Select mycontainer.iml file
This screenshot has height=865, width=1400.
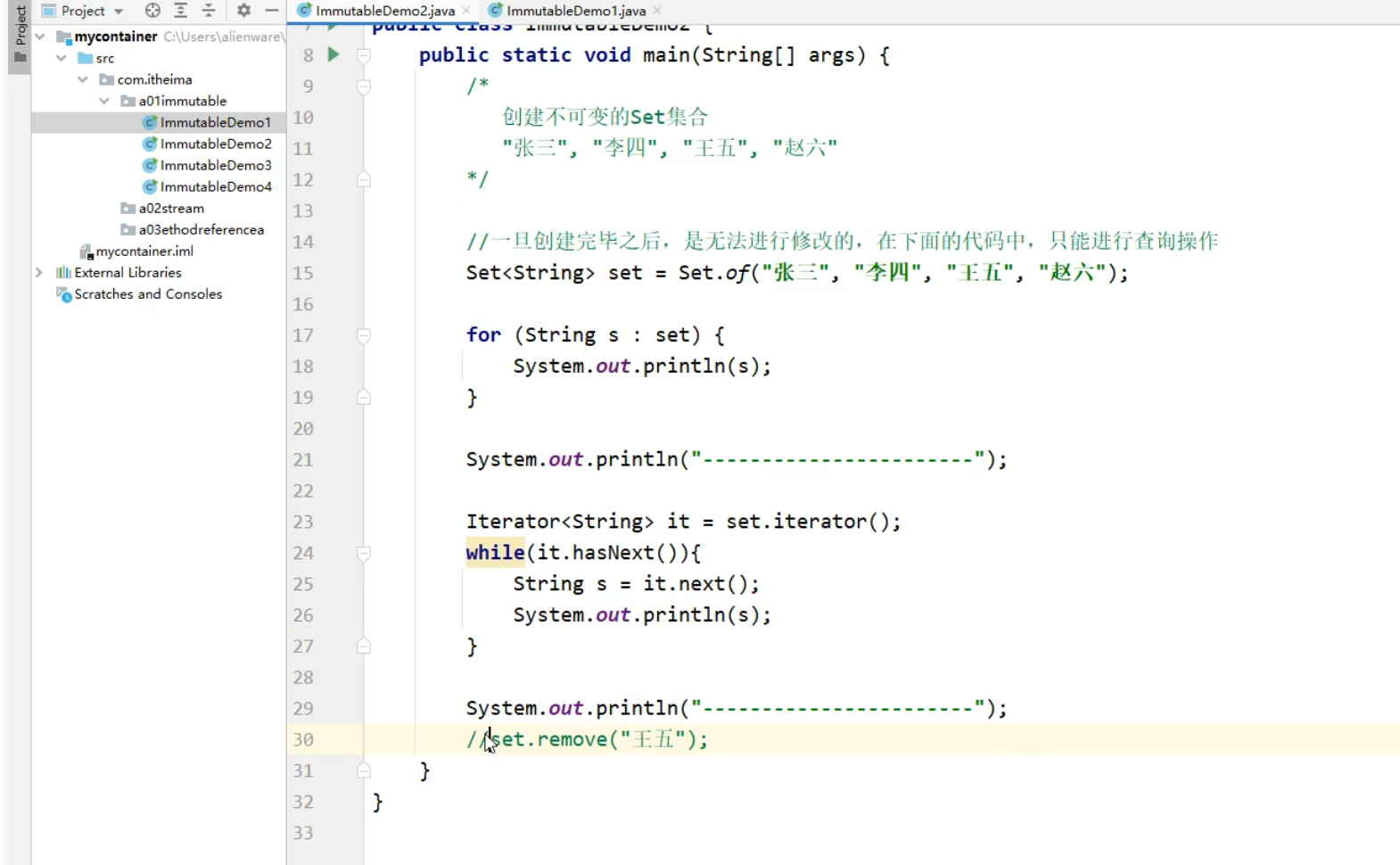coord(144,251)
